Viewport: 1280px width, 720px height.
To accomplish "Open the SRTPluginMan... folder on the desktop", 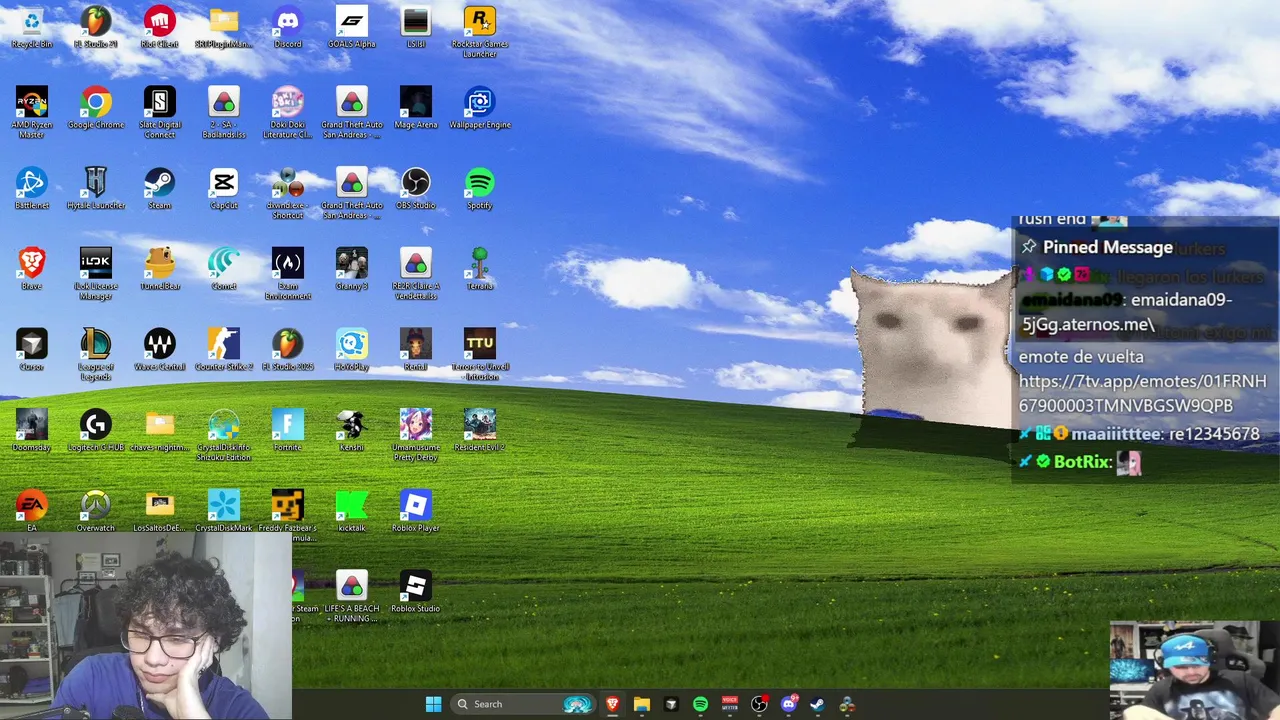I will pos(224,27).
